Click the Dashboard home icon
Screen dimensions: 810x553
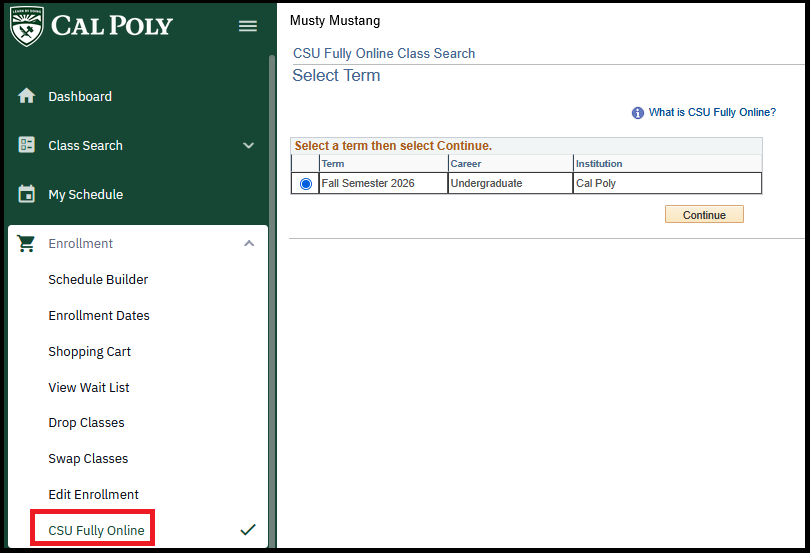click(26, 96)
